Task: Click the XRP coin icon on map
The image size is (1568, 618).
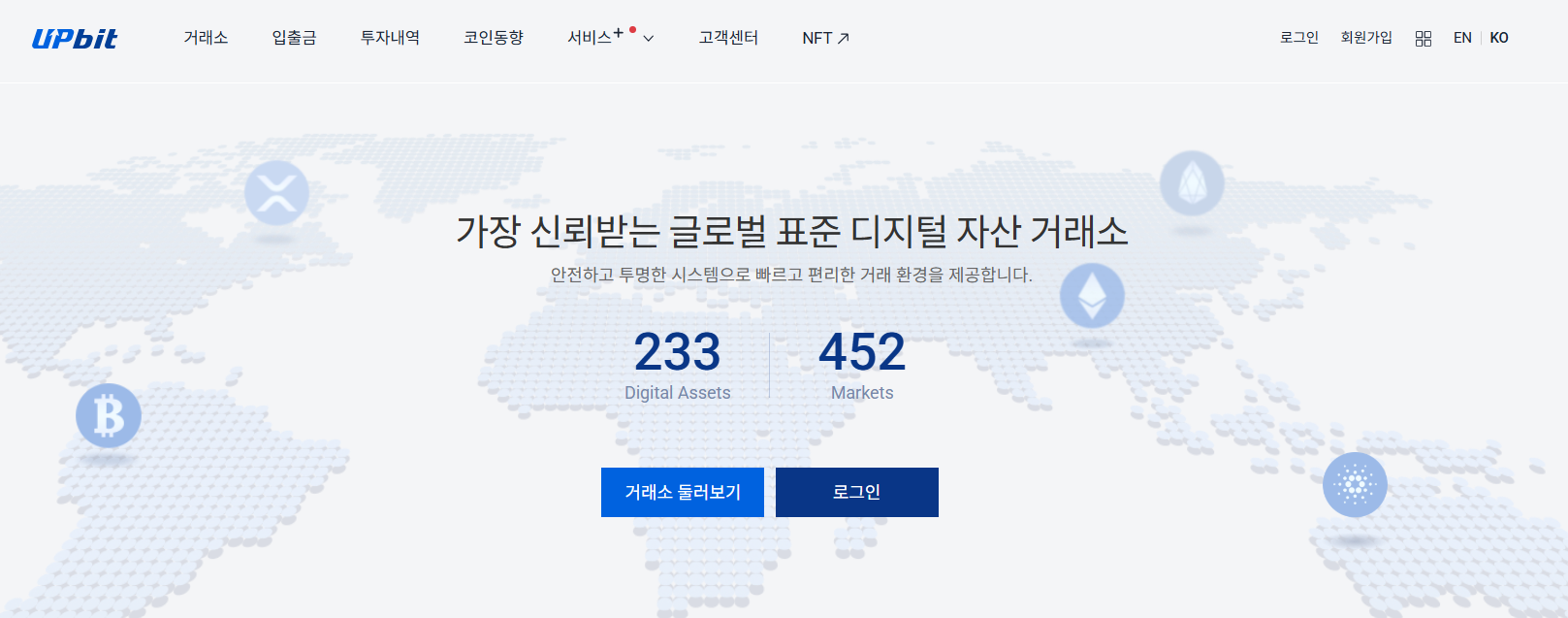Action: [x=276, y=192]
